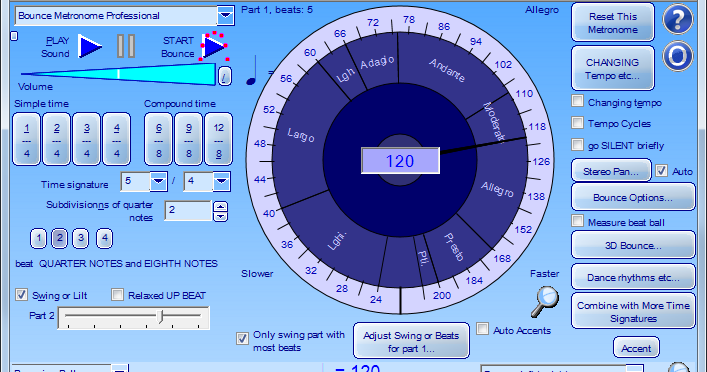The height and width of the screenshot is (372, 707).
Task: Start the Bounce animation play icon
Action: [214, 46]
